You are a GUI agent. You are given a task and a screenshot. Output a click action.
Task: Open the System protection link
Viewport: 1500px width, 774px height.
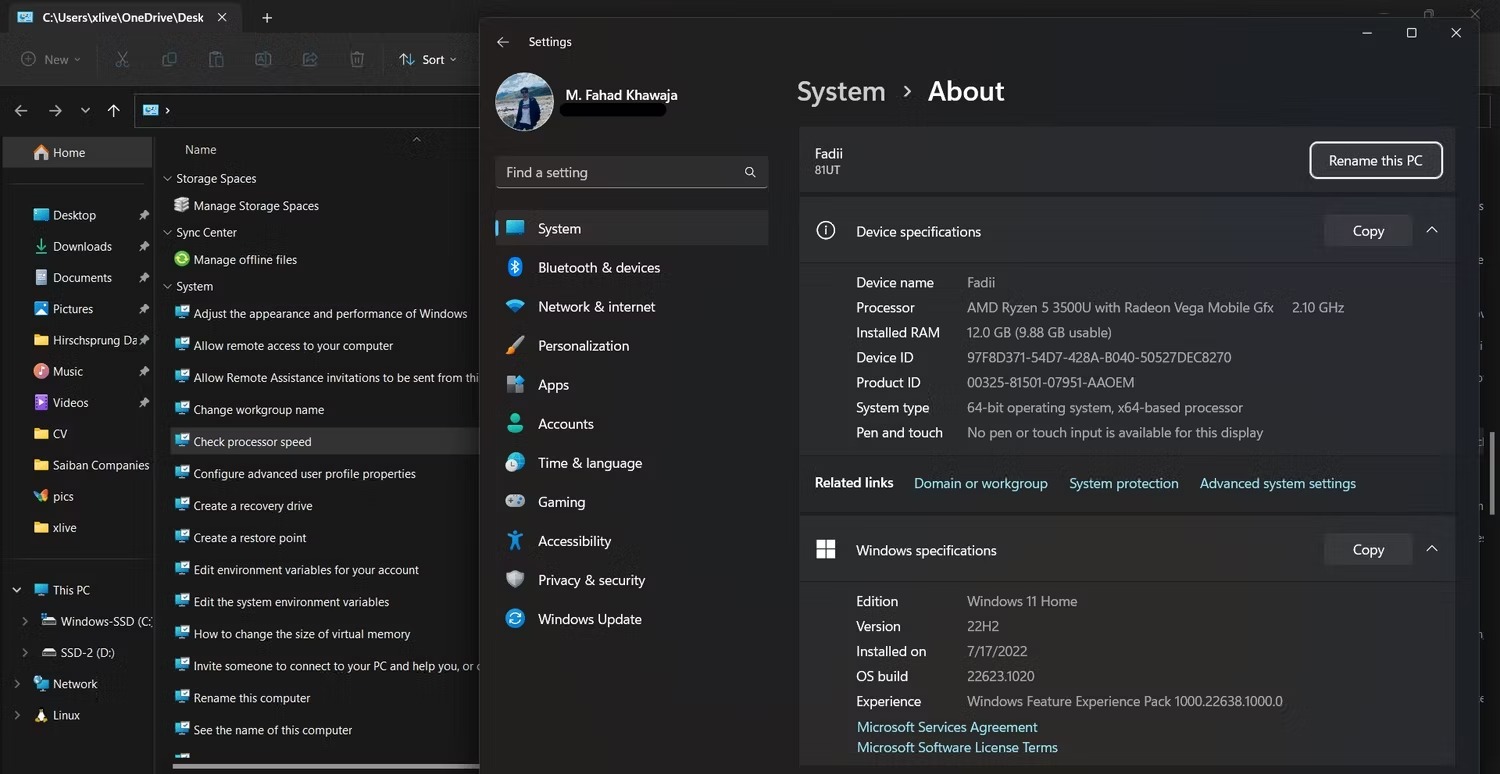pos(1124,483)
